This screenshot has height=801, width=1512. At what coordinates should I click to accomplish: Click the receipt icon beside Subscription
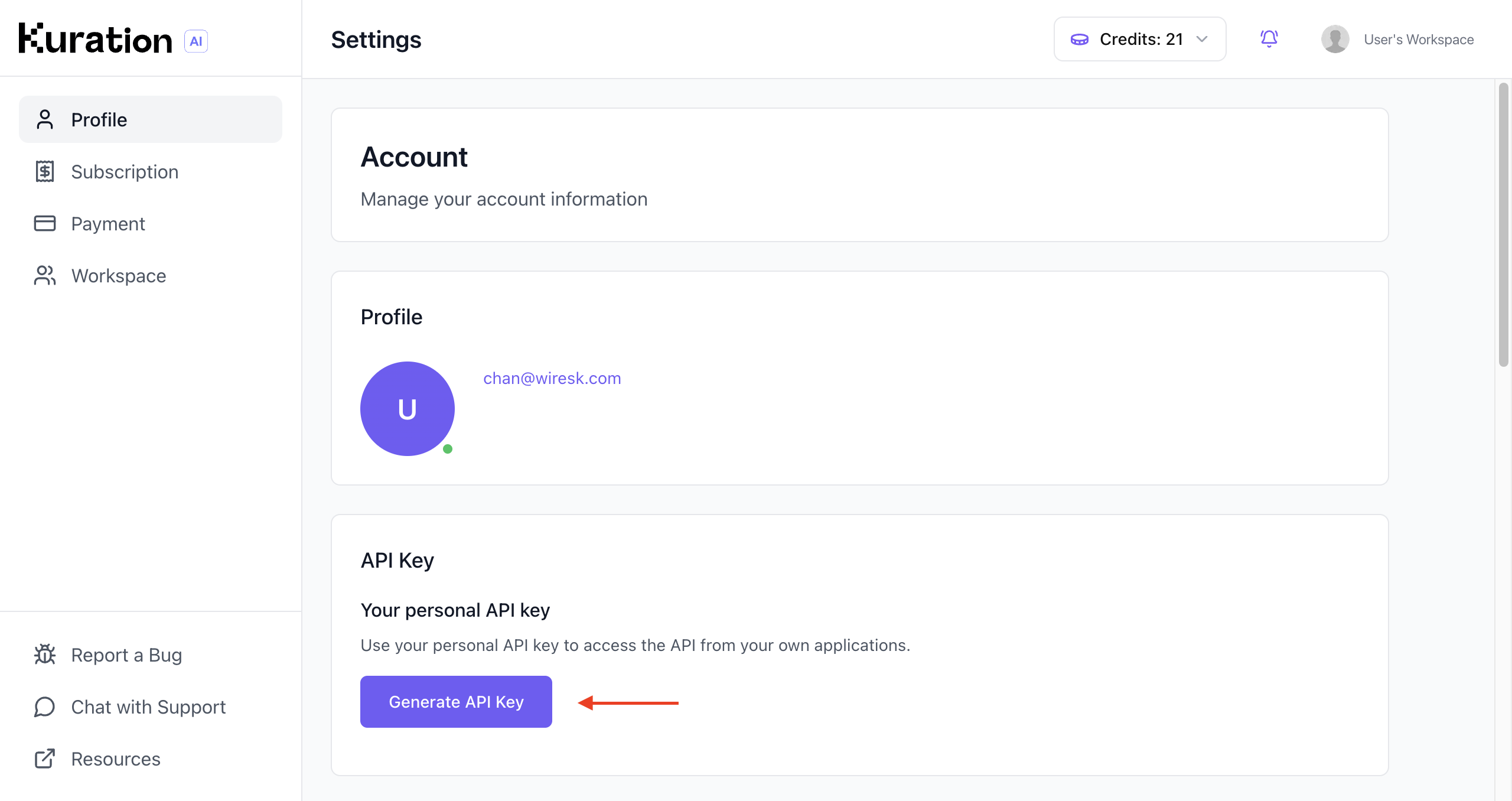(45, 171)
